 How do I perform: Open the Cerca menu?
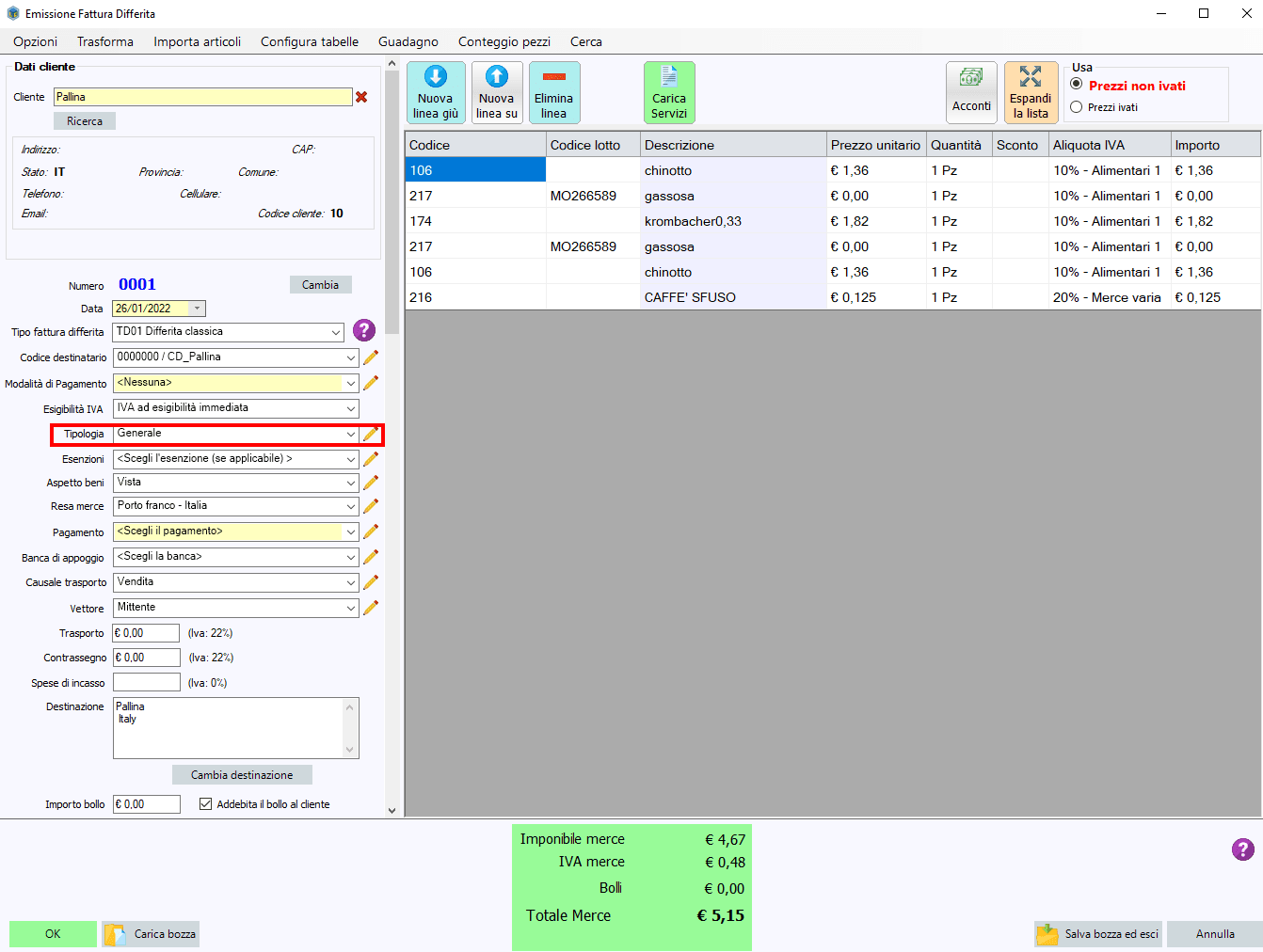tap(586, 41)
